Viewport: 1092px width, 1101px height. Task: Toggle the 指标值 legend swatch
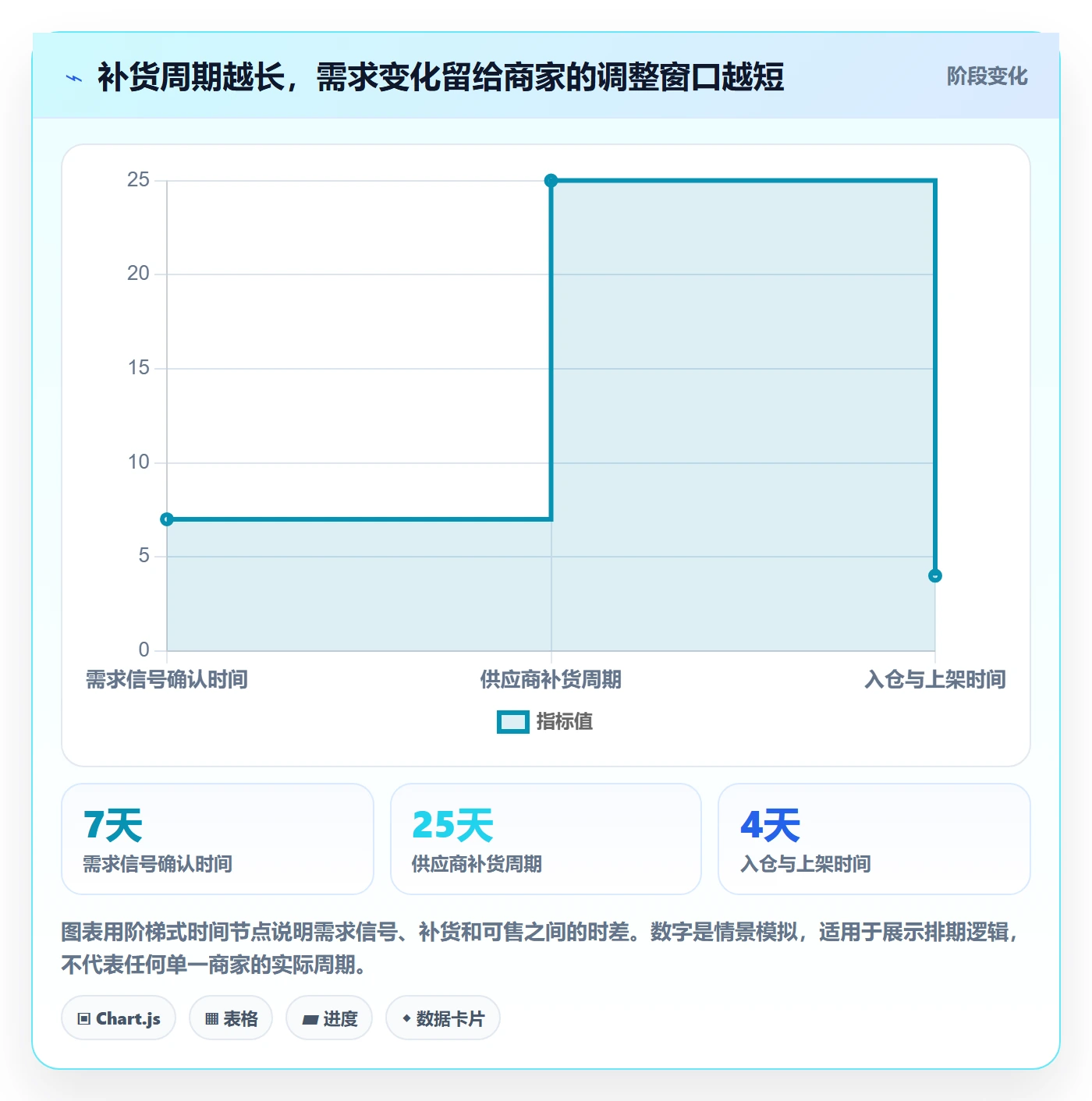(x=512, y=722)
